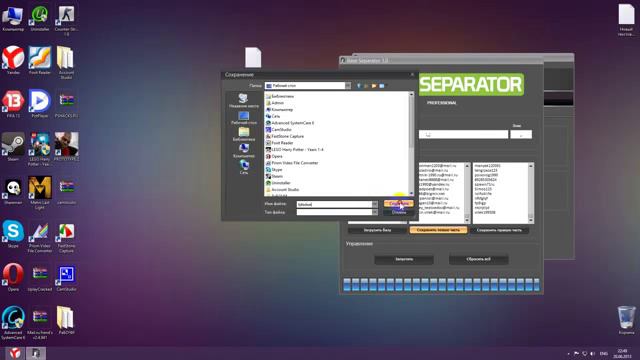Select Foxit Reader in the file list
Screen dimensions: 640x360
point(280,143)
